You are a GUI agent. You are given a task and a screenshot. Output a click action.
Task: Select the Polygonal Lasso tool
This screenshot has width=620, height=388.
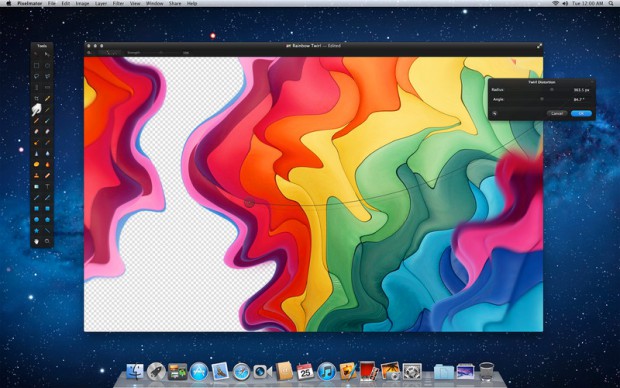[47, 76]
